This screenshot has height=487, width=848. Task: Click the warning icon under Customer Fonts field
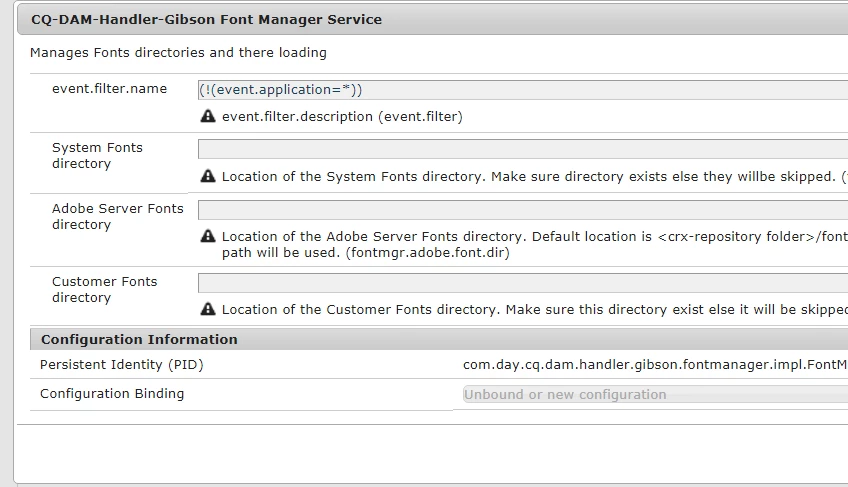[x=208, y=310]
